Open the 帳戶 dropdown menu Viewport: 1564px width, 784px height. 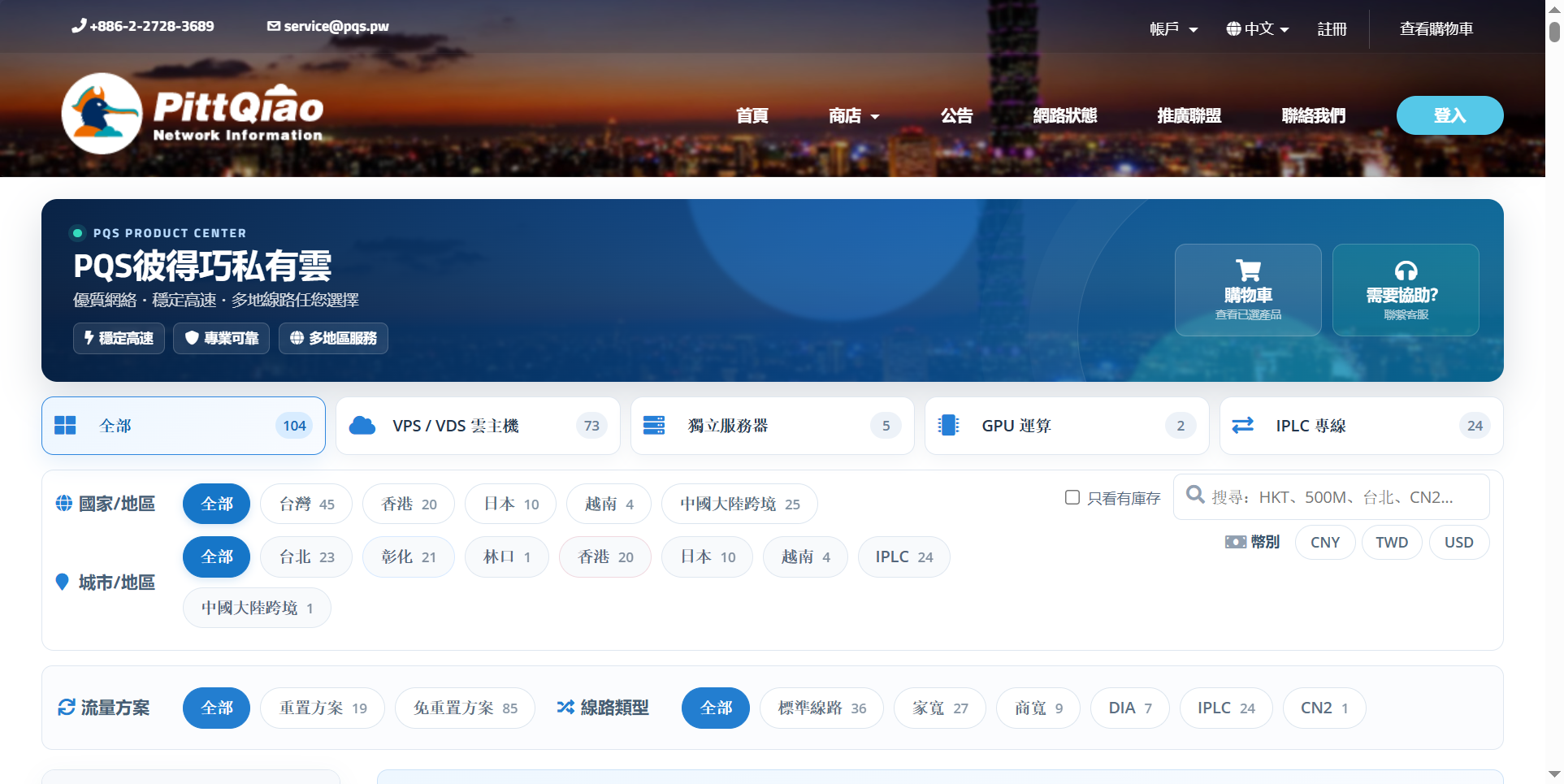1174,29
